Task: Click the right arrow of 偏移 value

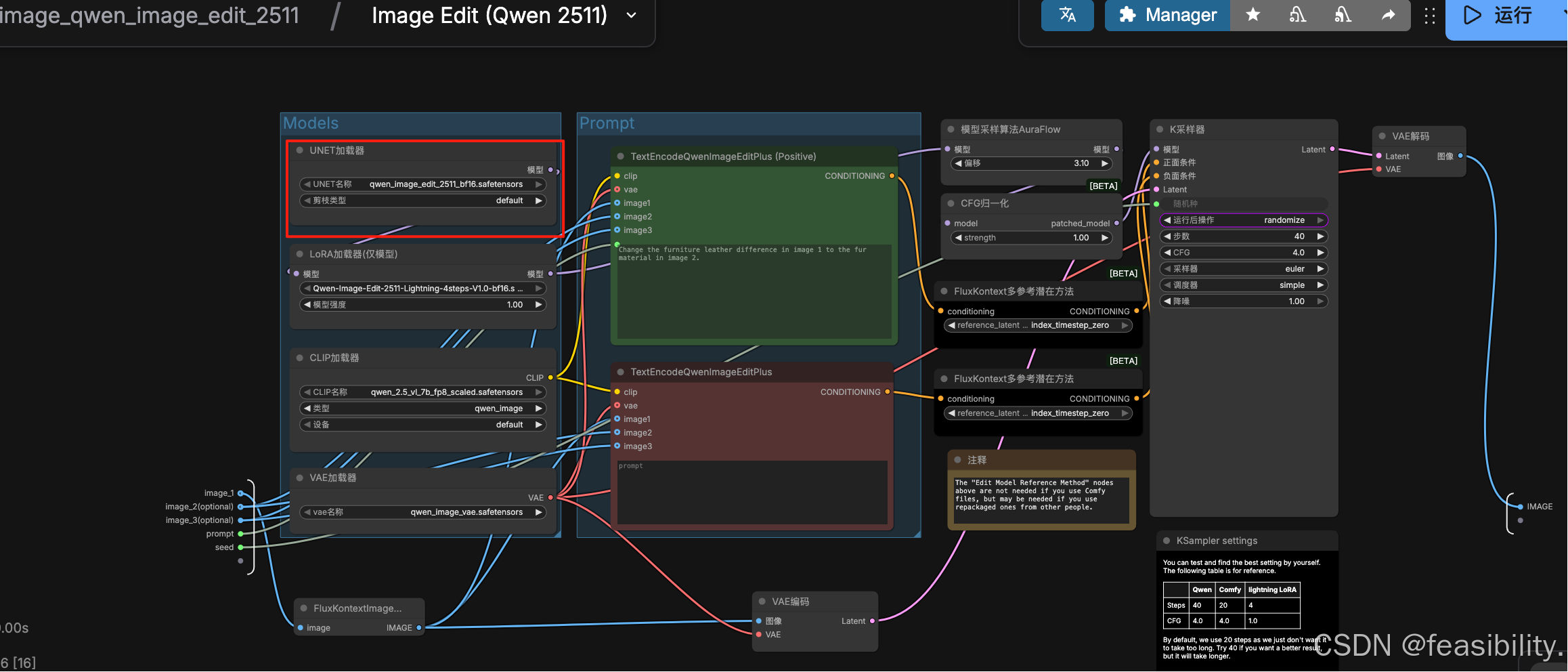Action: click(x=1105, y=163)
